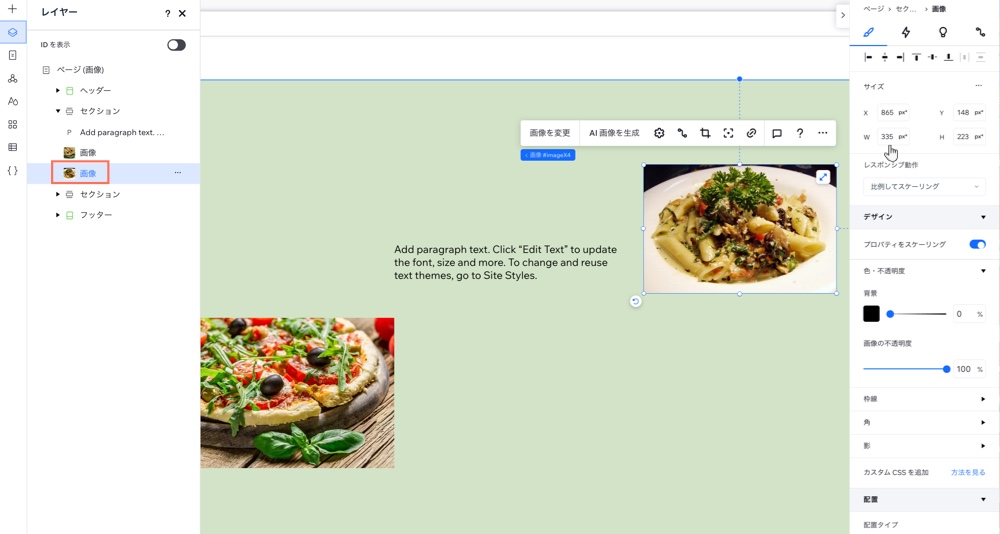Click the AI 画像を生成 button
Screen dimensions: 1000x534
pyautogui.click(x=614, y=133)
